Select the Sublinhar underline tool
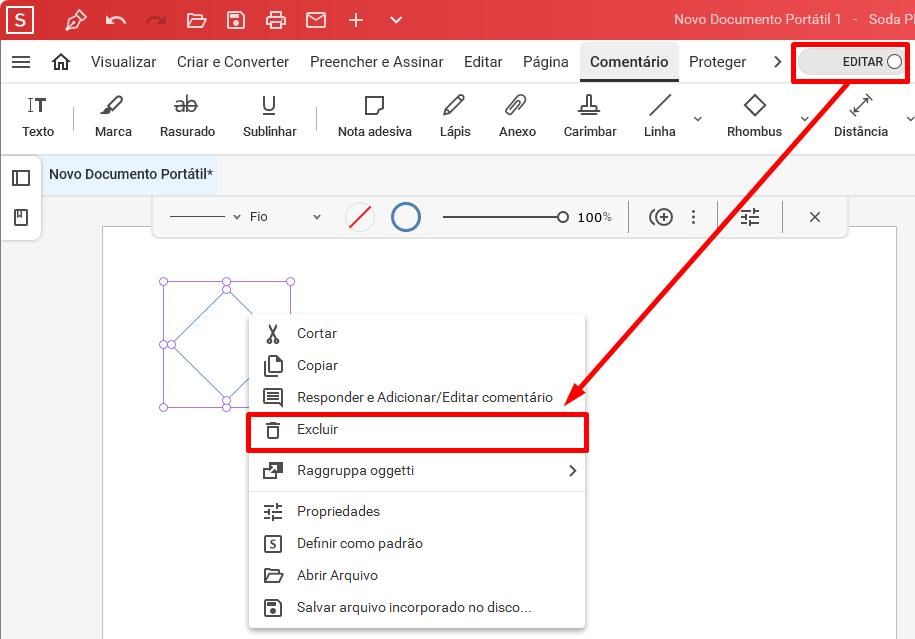Image resolution: width=915 pixels, height=639 pixels. point(270,117)
